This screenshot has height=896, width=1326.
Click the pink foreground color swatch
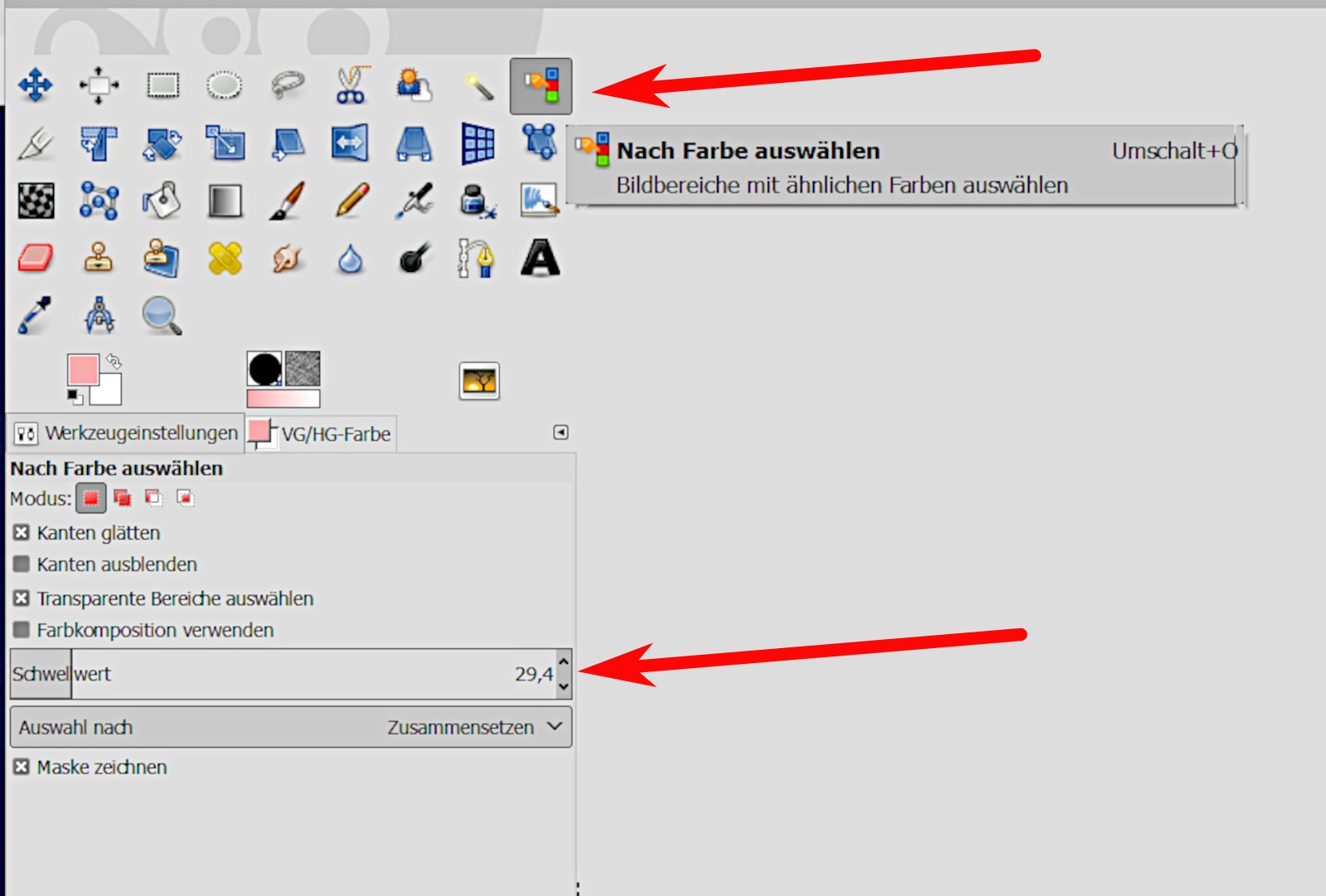(81, 369)
